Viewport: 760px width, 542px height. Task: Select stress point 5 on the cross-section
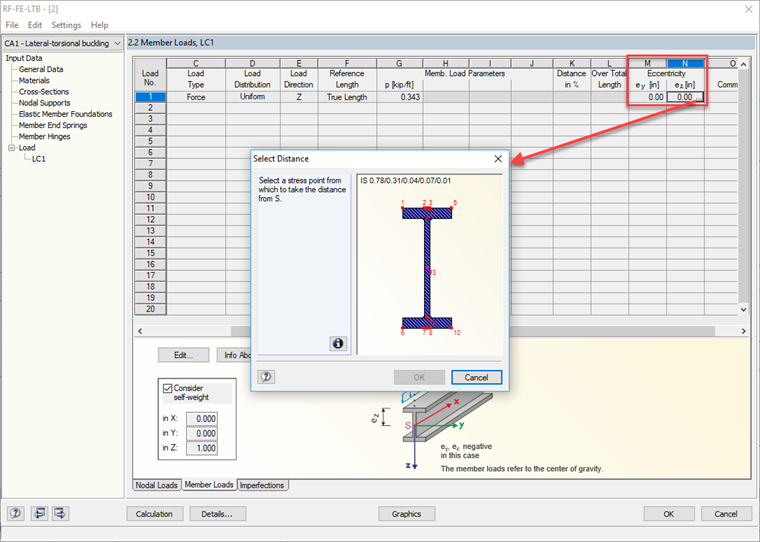point(453,206)
